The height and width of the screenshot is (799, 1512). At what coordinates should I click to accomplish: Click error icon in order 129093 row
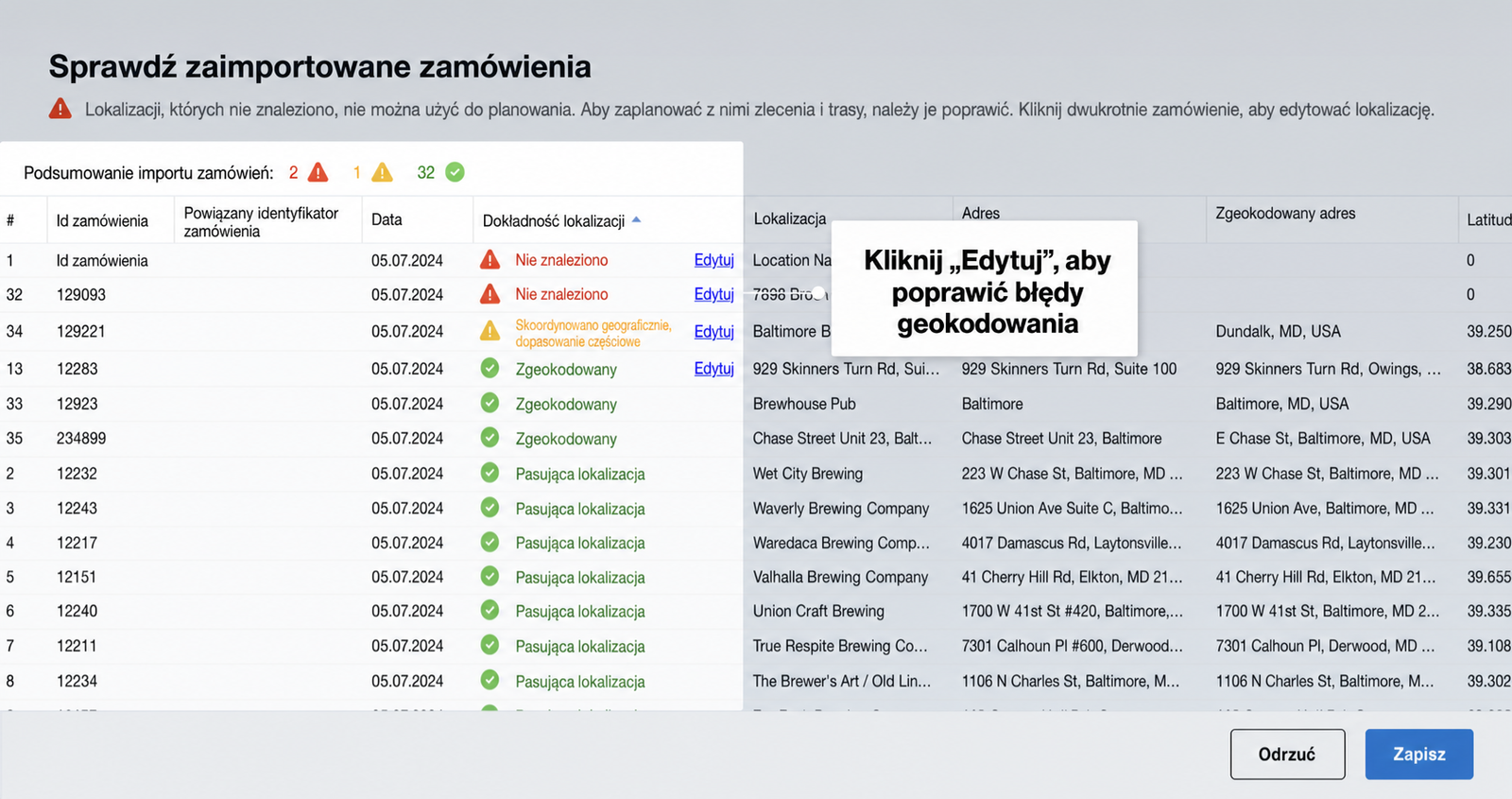tap(490, 294)
